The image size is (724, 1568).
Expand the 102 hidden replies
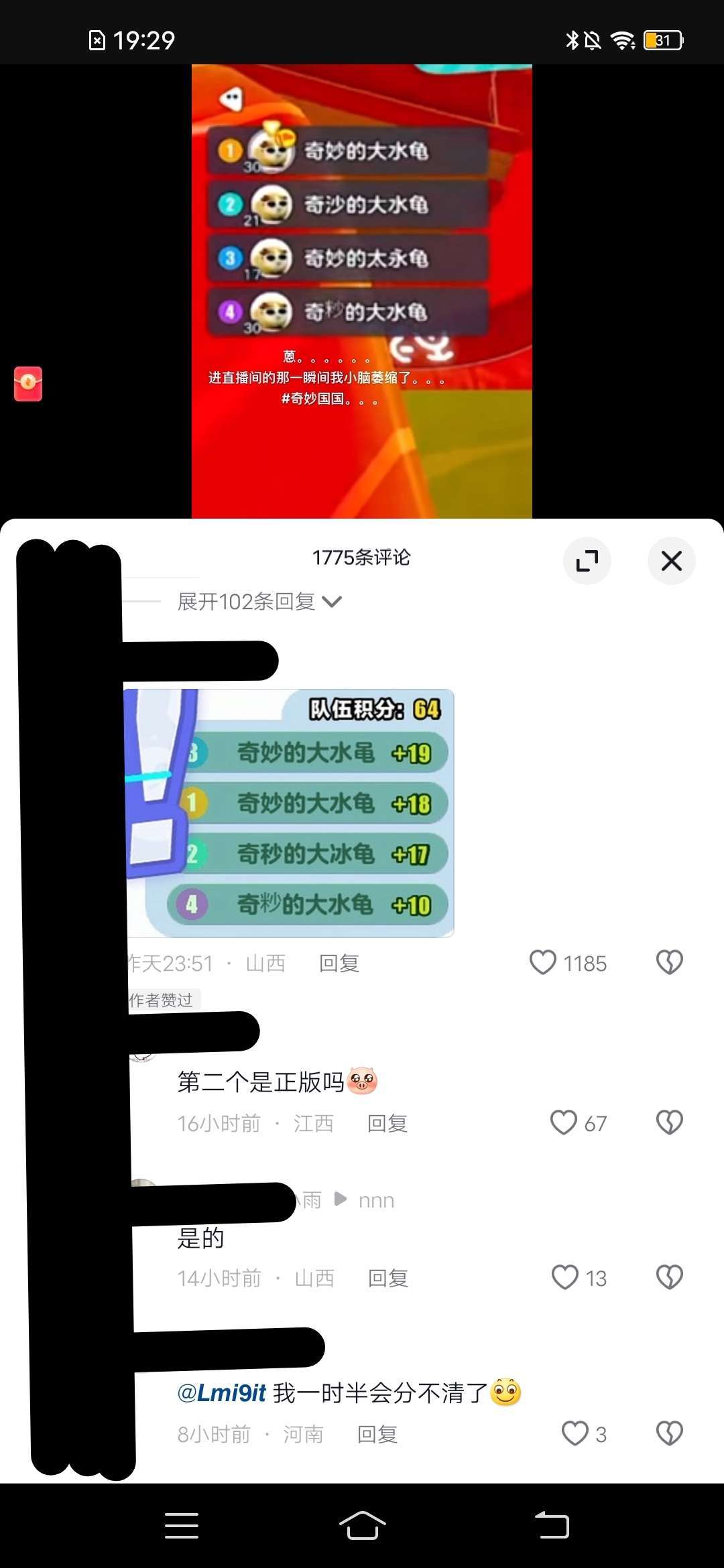(259, 602)
